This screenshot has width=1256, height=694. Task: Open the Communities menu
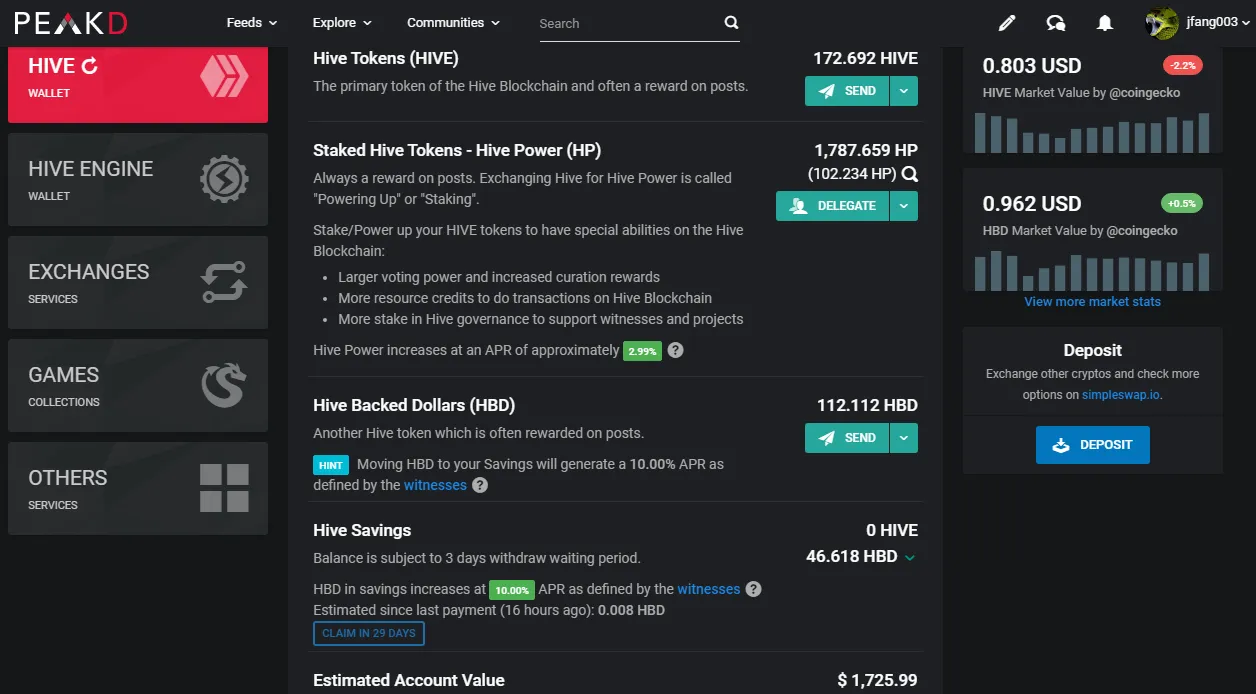click(x=454, y=23)
